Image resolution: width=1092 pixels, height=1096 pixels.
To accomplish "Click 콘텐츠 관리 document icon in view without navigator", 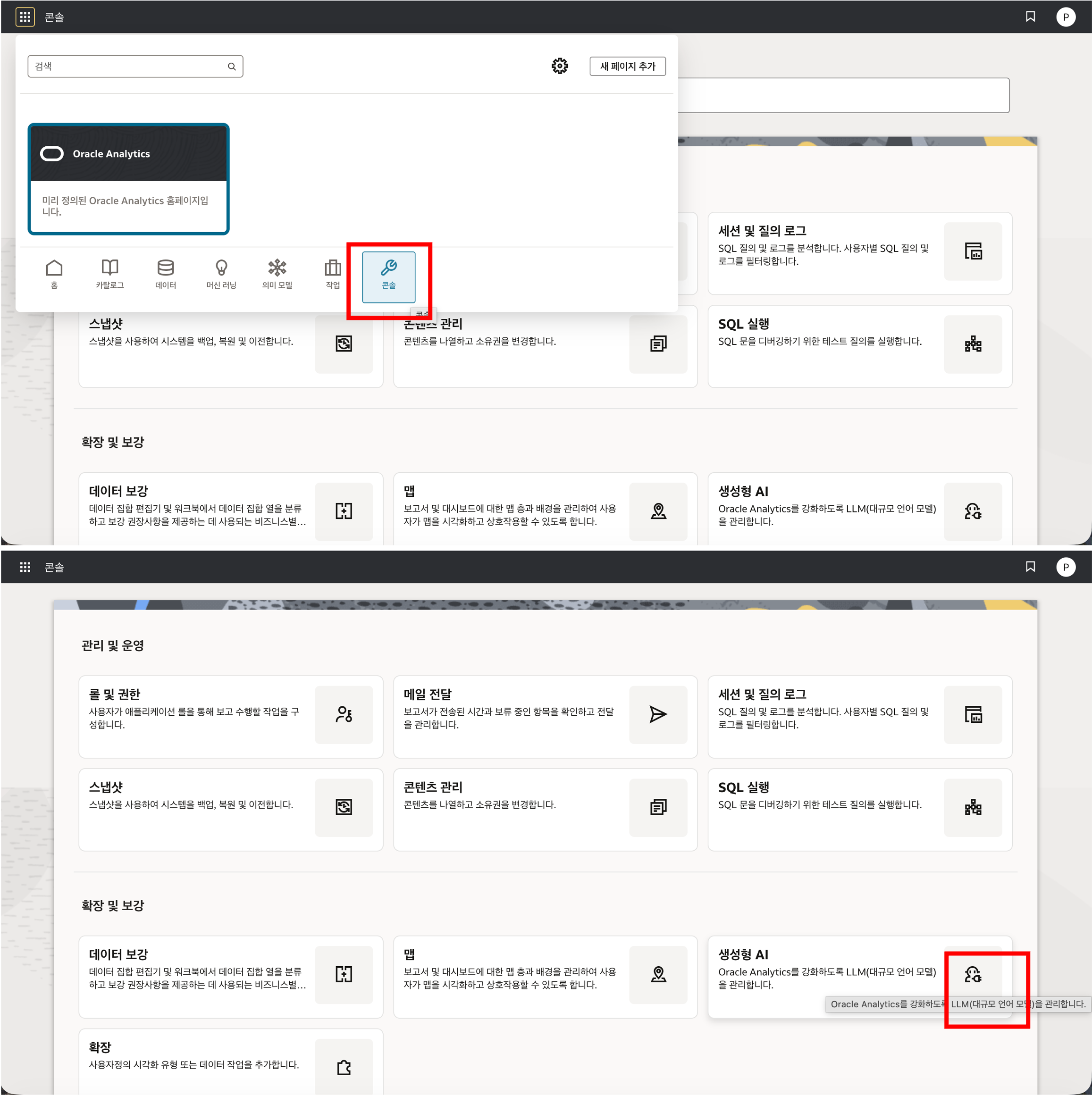I will [x=658, y=807].
